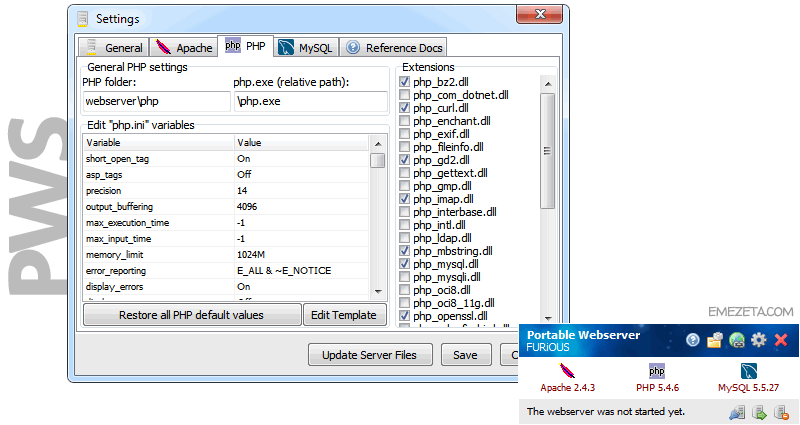The width and height of the screenshot is (800, 425).
Task: Click the server plug connect icon
Action: click(x=737, y=412)
